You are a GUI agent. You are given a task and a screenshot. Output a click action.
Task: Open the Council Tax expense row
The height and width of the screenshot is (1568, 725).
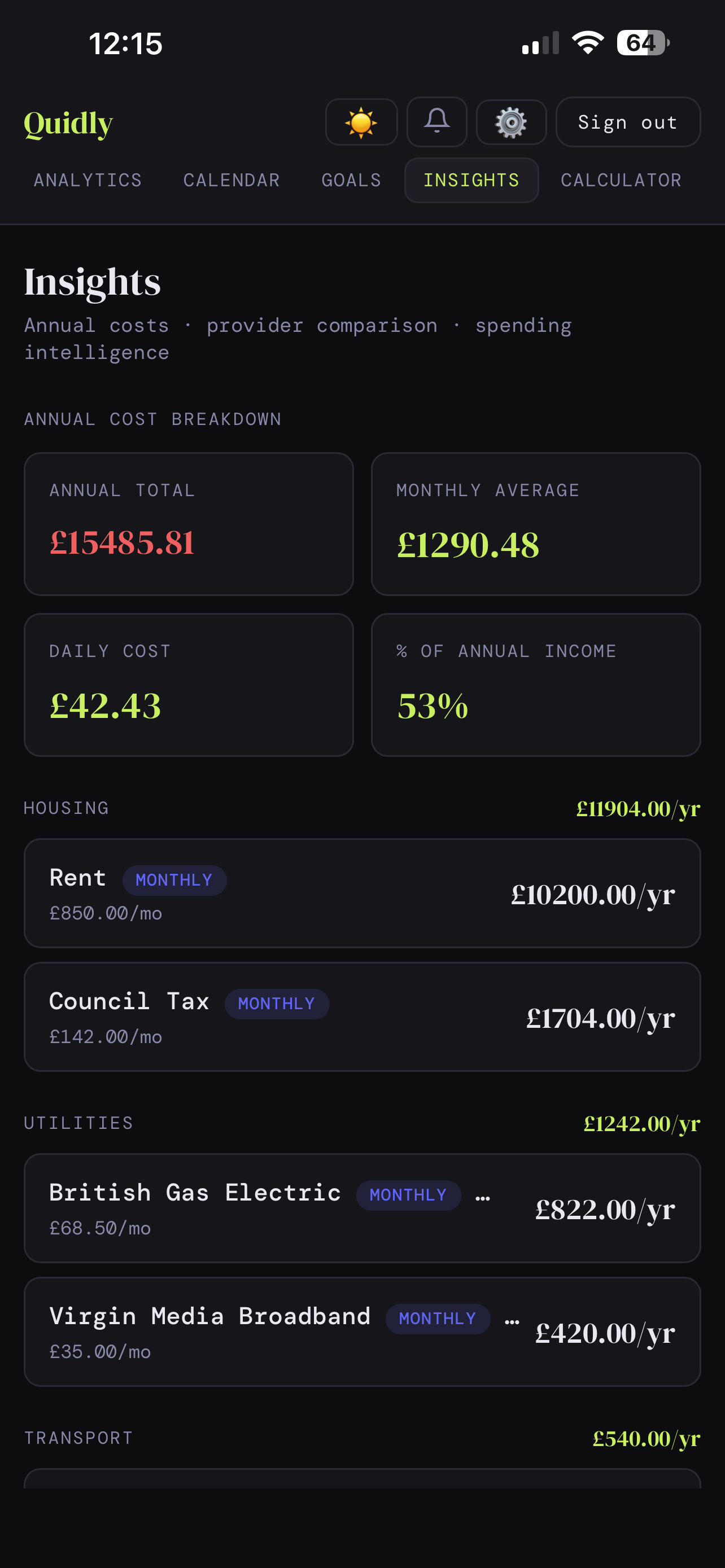(x=361, y=1017)
